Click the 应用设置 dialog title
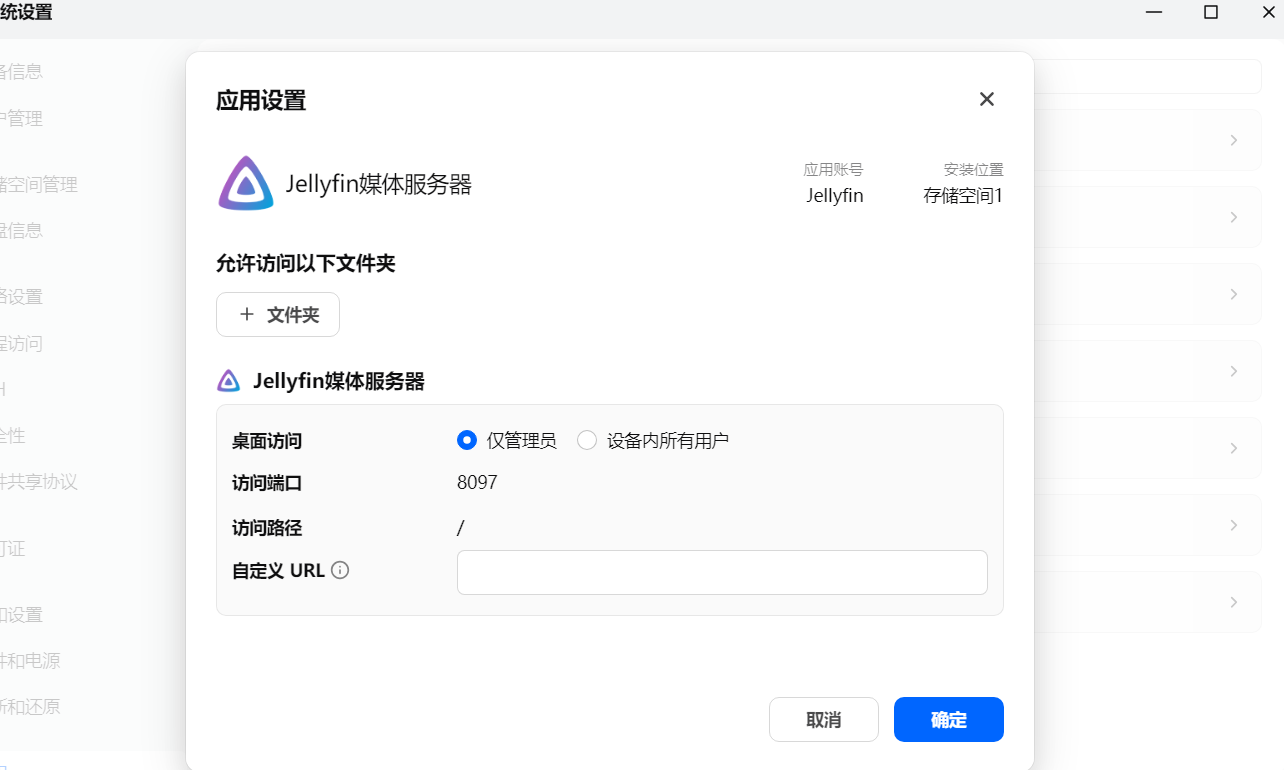Image resolution: width=1284 pixels, height=770 pixels. coord(261,100)
